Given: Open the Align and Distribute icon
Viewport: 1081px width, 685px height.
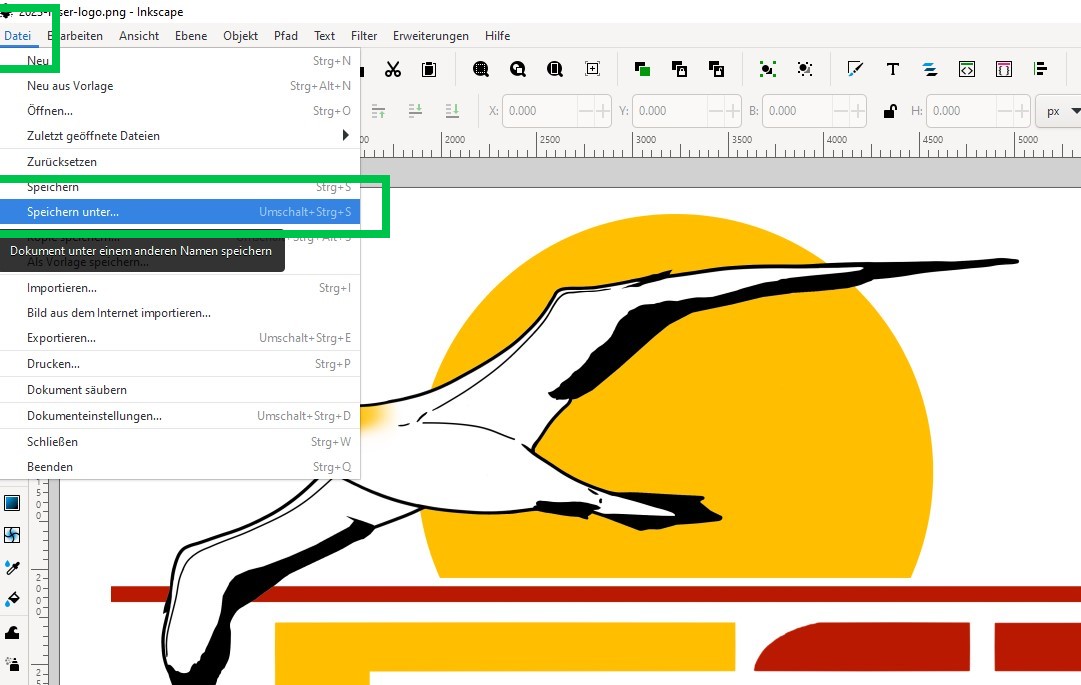Looking at the screenshot, I should [x=1041, y=69].
